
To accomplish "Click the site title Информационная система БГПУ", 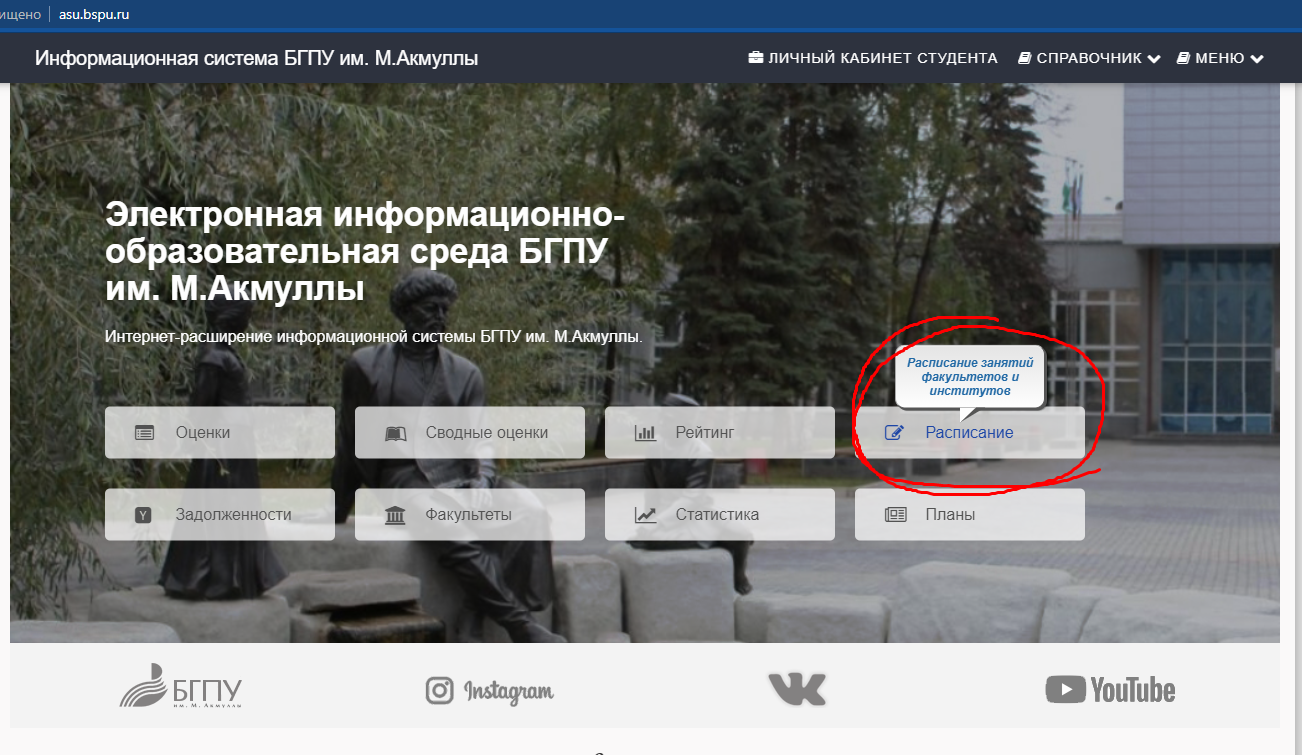I will click(256, 58).
